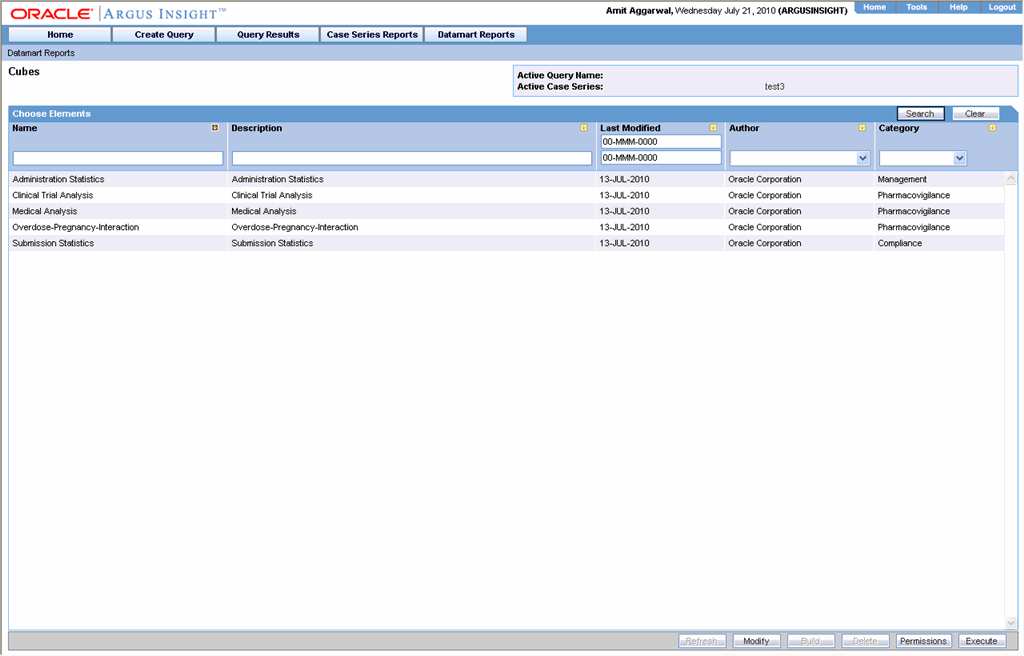1024x656 pixels.
Task: Click the sort icon in Name column
Action: click(x=215, y=128)
